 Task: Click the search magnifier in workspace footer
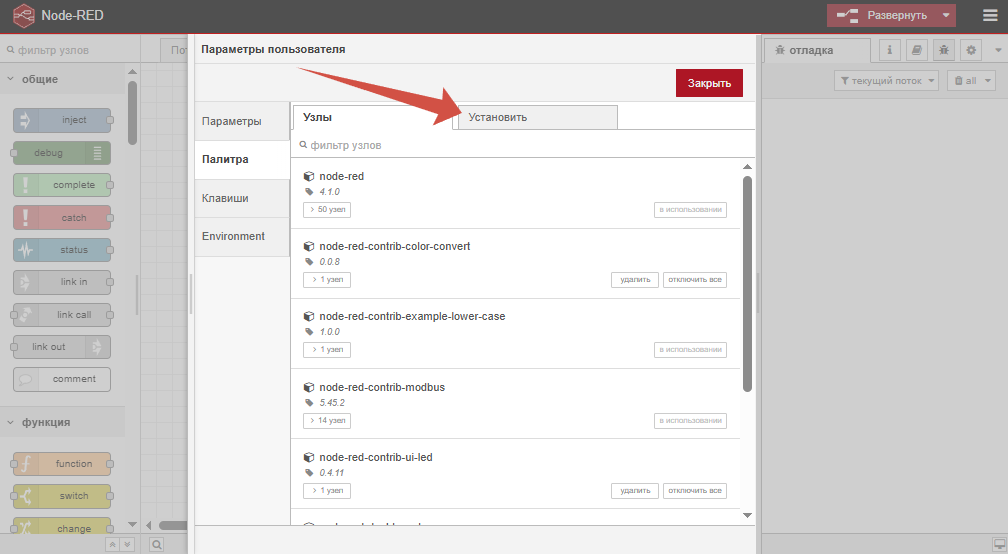[157, 545]
